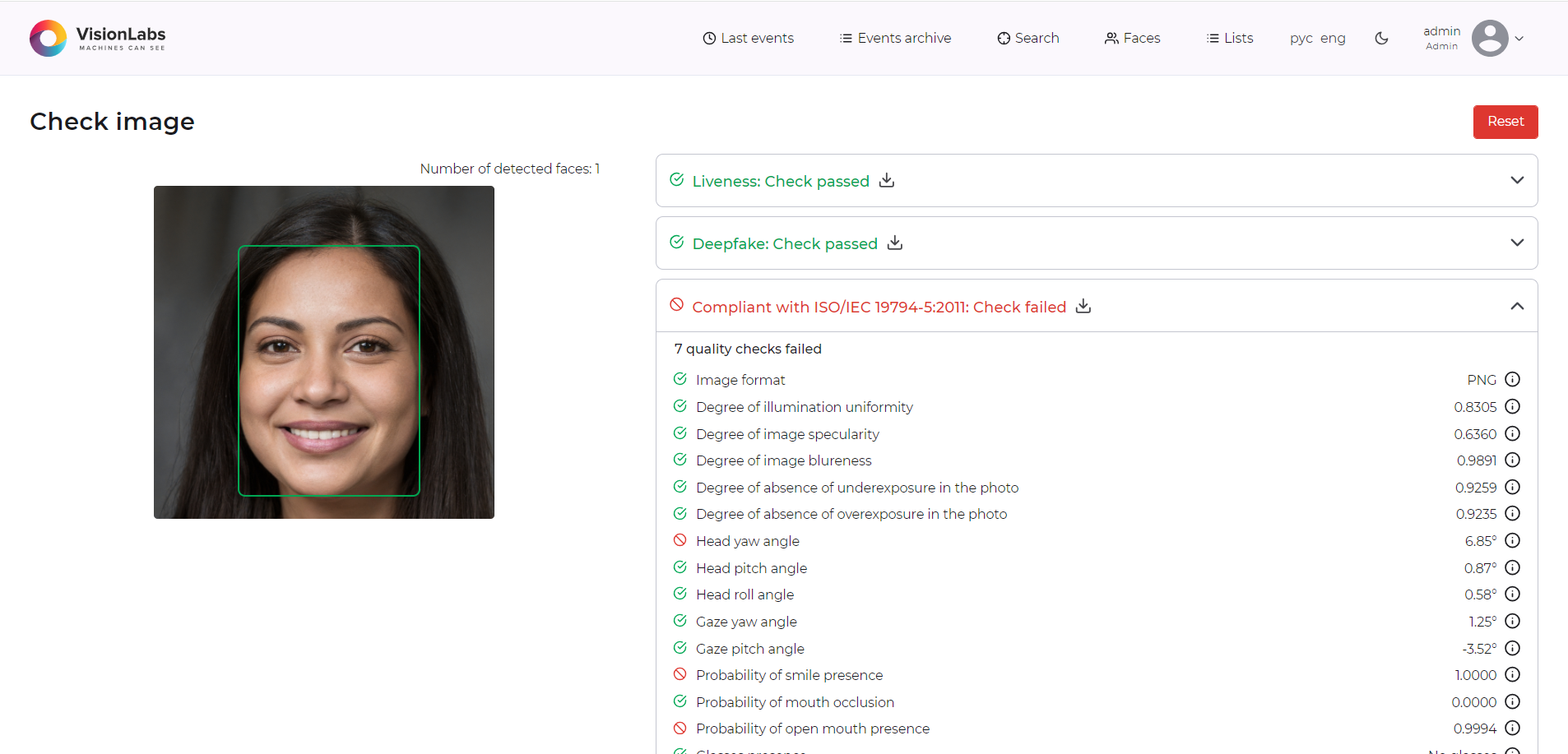Download the ISO/IEC 19794-5:2011 check results

[x=1083, y=306]
